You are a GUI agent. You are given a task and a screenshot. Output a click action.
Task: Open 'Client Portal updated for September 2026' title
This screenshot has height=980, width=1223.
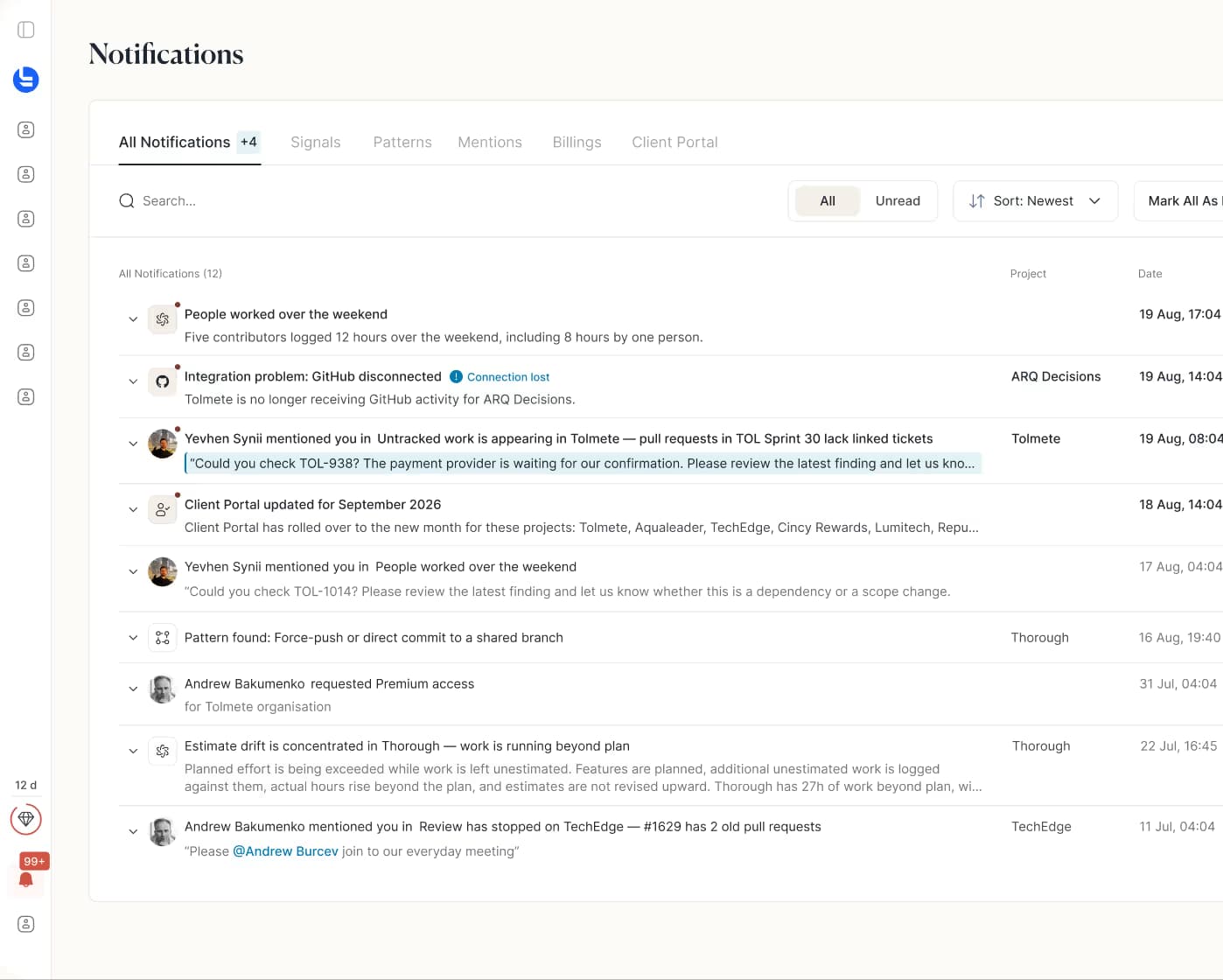[313, 505]
